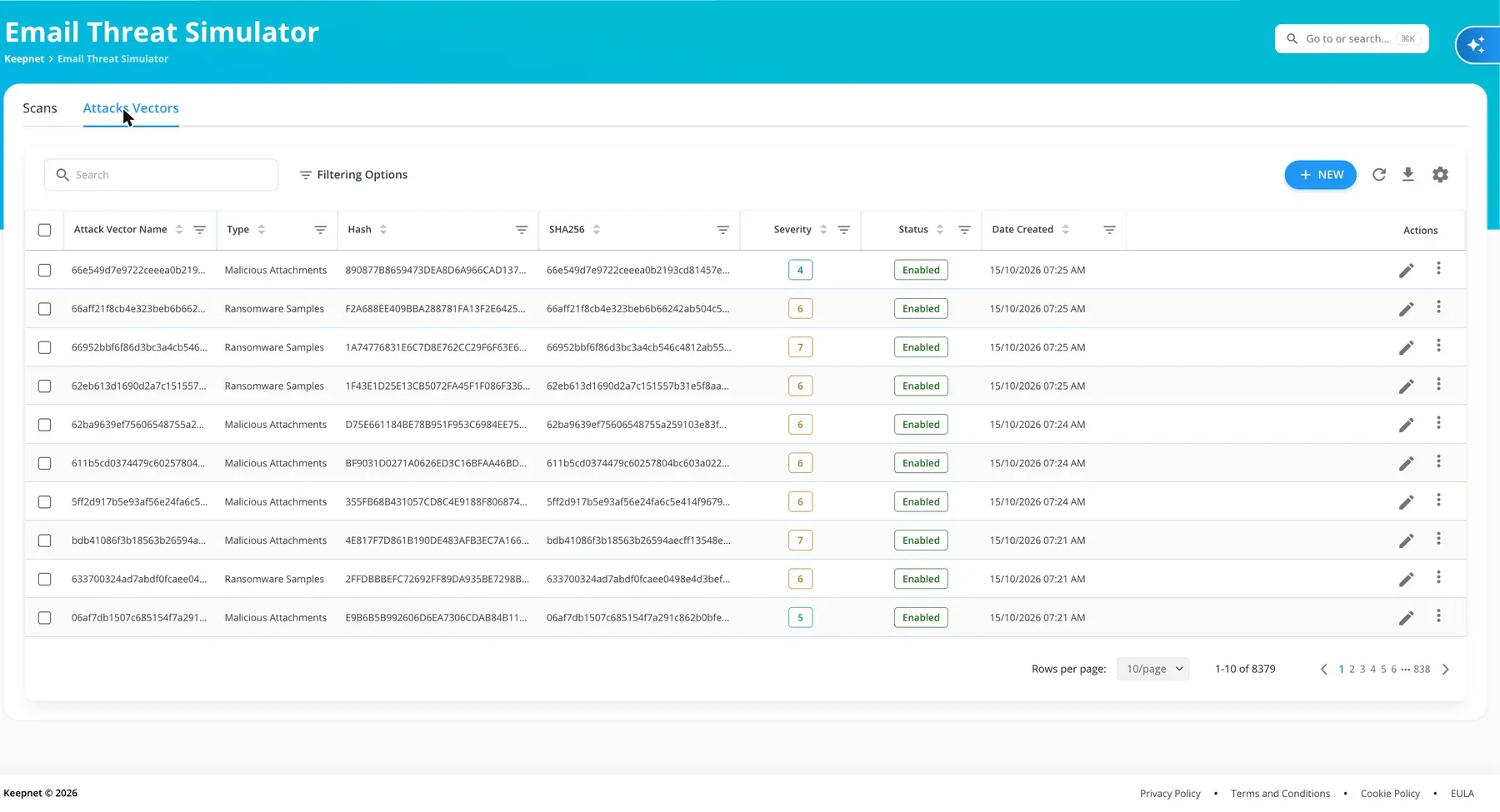Sort by the Status column arrows
The width and height of the screenshot is (1500, 812).
tap(940, 230)
